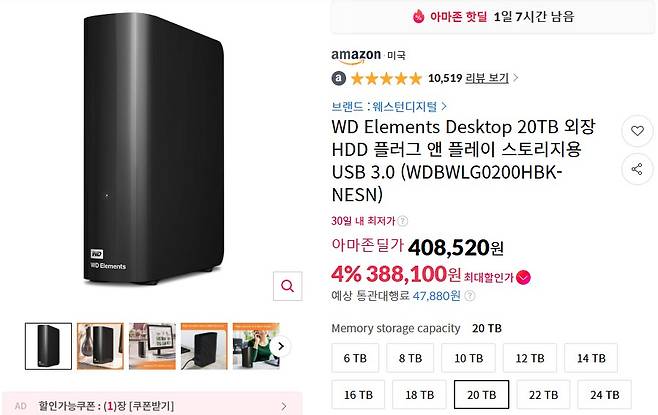
Task: Select the 24 TB capacity option
Action: tap(604, 394)
